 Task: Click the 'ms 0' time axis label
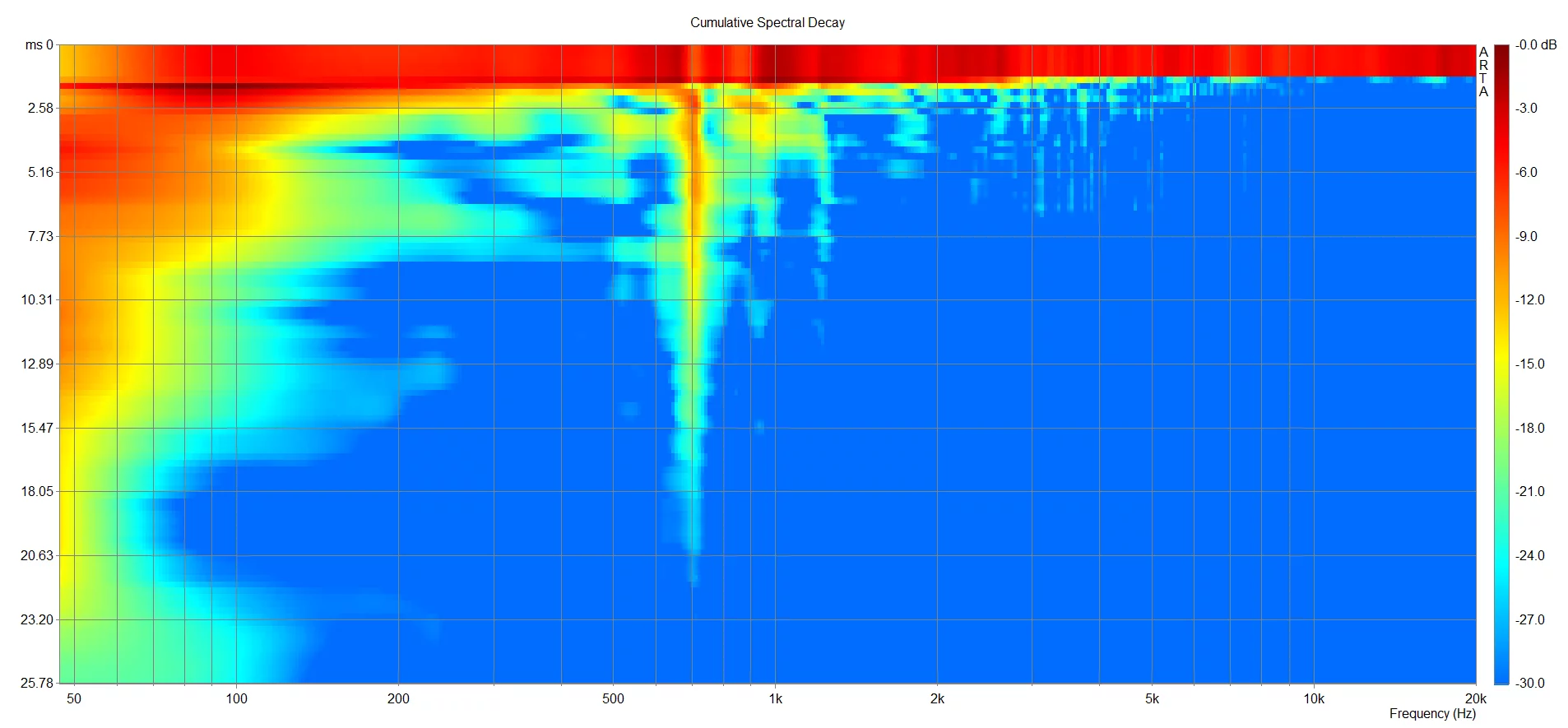[x=39, y=44]
